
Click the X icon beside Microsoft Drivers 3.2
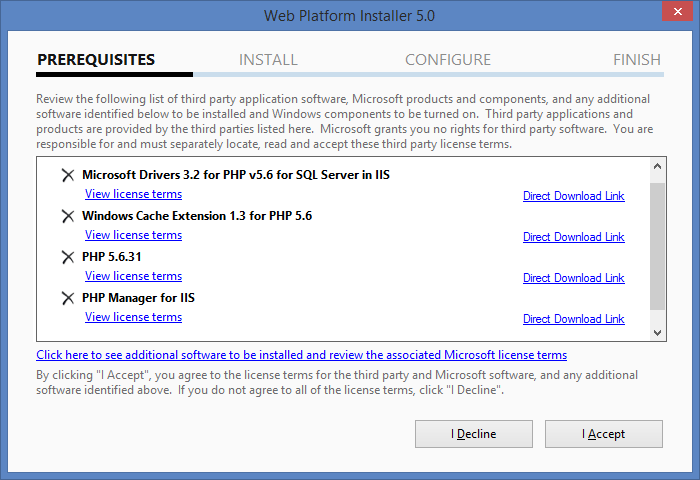pyautogui.click(x=68, y=175)
